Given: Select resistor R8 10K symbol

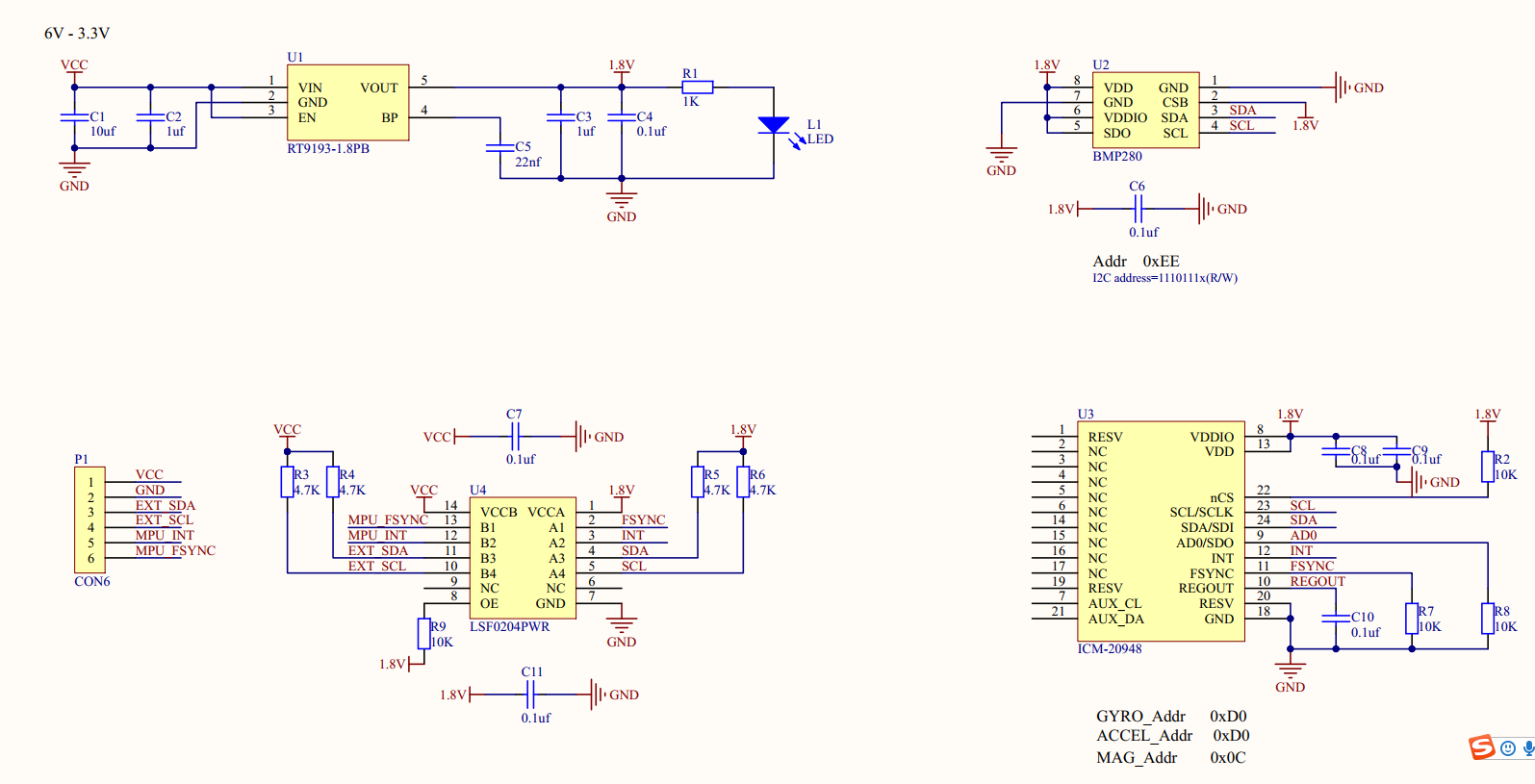Looking at the screenshot, I should click(x=1488, y=619).
